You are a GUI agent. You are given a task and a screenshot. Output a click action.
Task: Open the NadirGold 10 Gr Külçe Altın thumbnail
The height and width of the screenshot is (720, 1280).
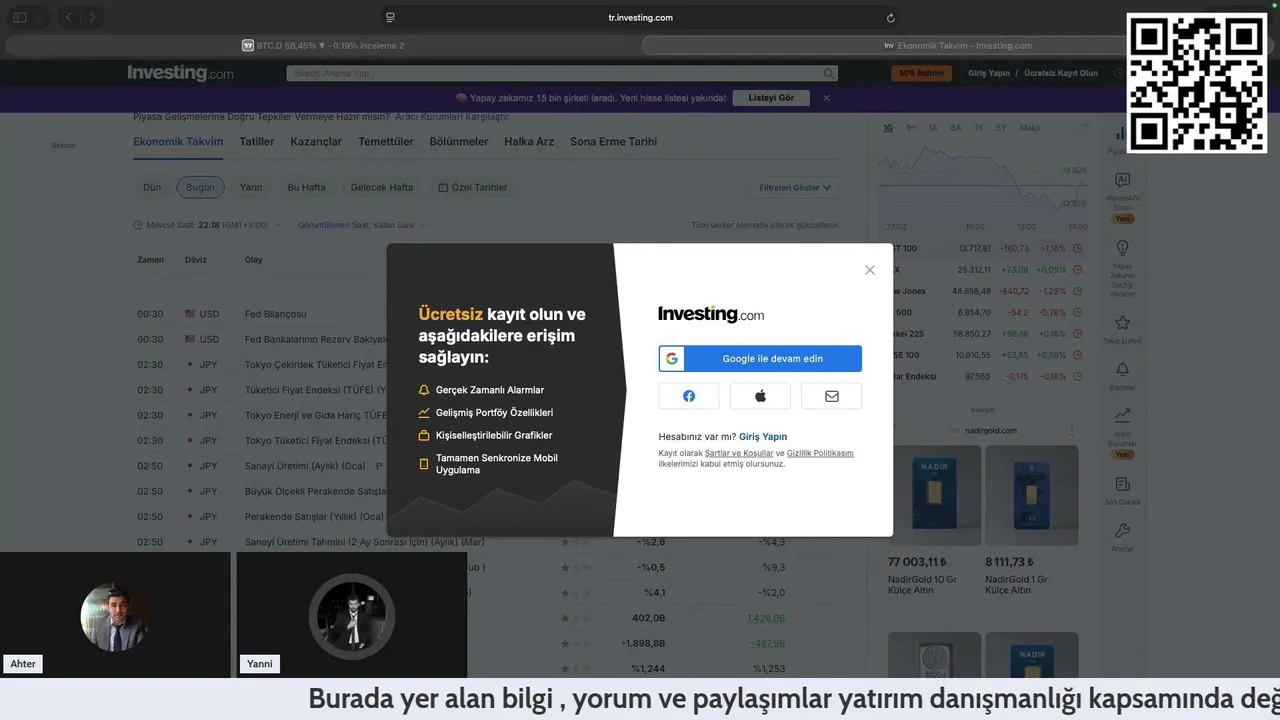coord(934,495)
